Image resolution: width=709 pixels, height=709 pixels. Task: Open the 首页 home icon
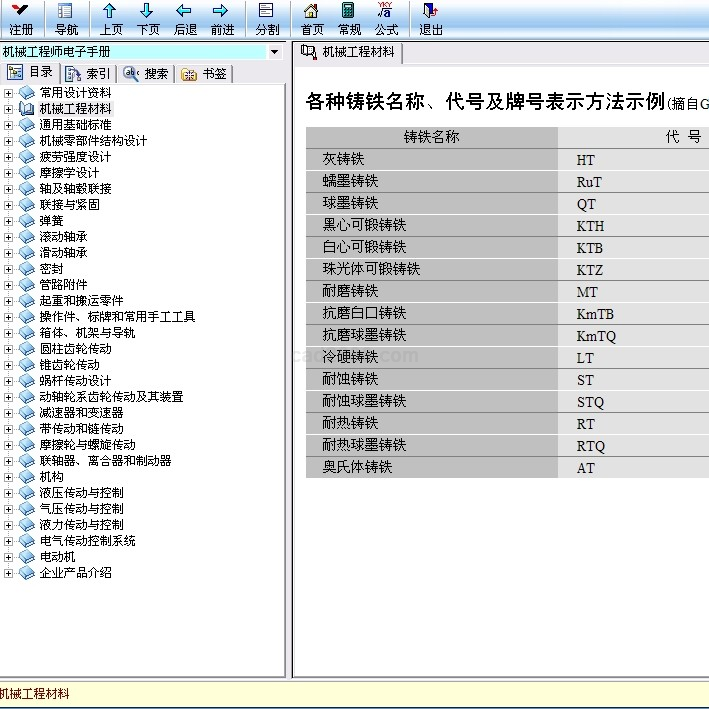pyautogui.click(x=312, y=18)
